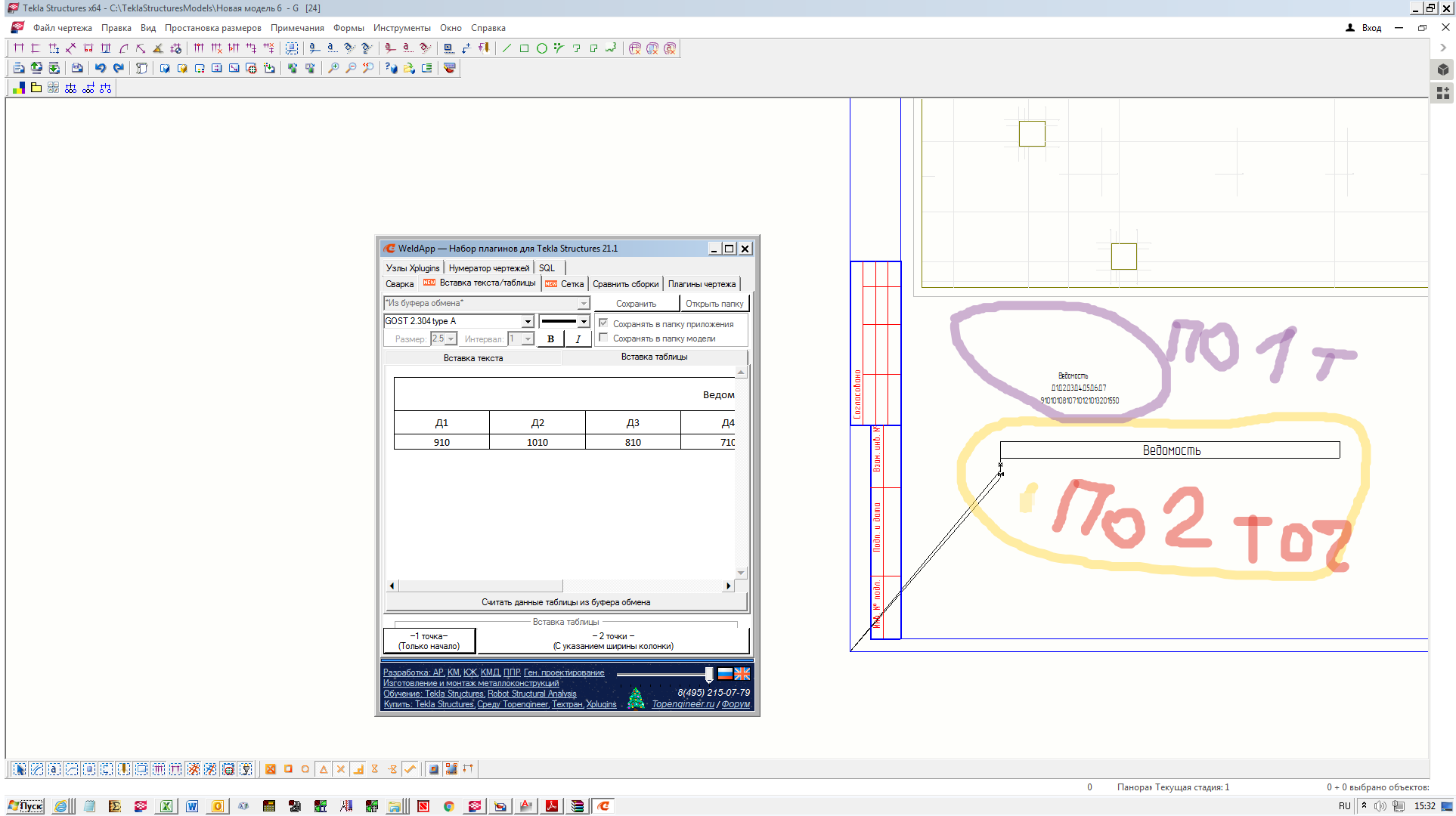Click the Topengineer.ru link
The height and width of the screenshot is (816, 1456).
click(683, 704)
